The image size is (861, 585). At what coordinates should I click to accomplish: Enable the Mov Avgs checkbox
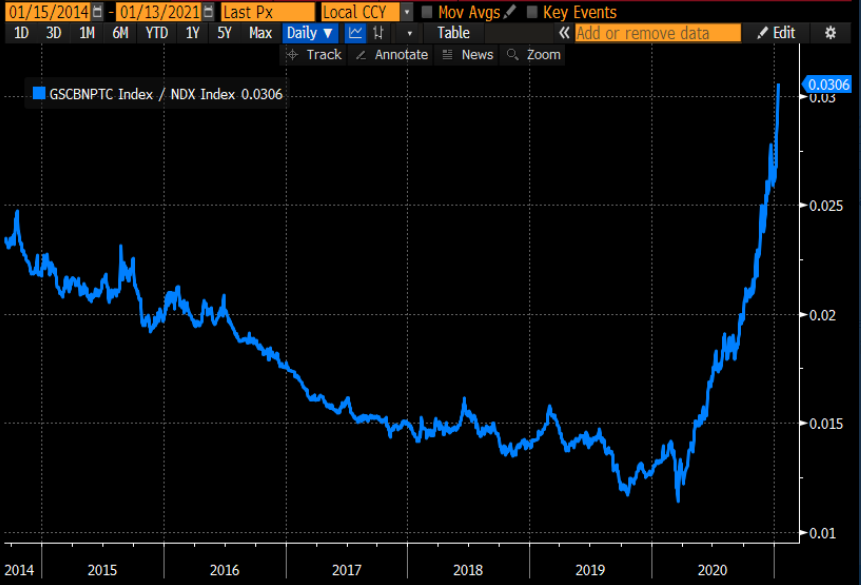427,12
